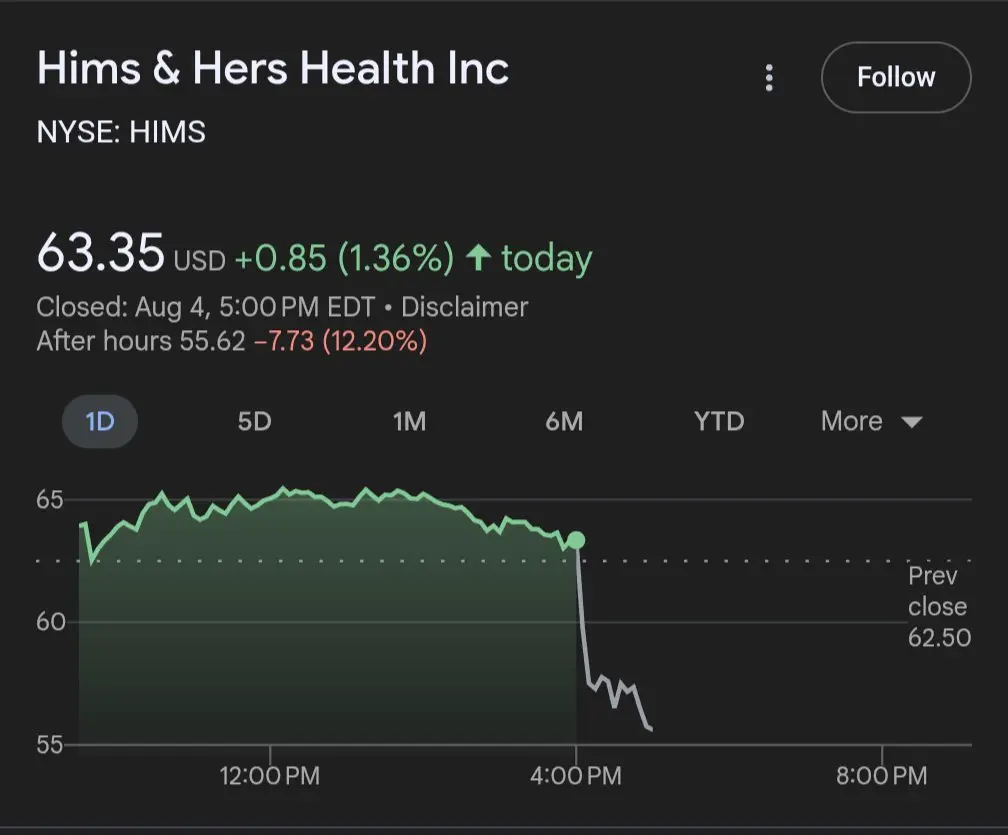Image resolution: width=1008 pixels, height=835 pixels.
Task: View the YTD chart range
Action: click(719, 422)
